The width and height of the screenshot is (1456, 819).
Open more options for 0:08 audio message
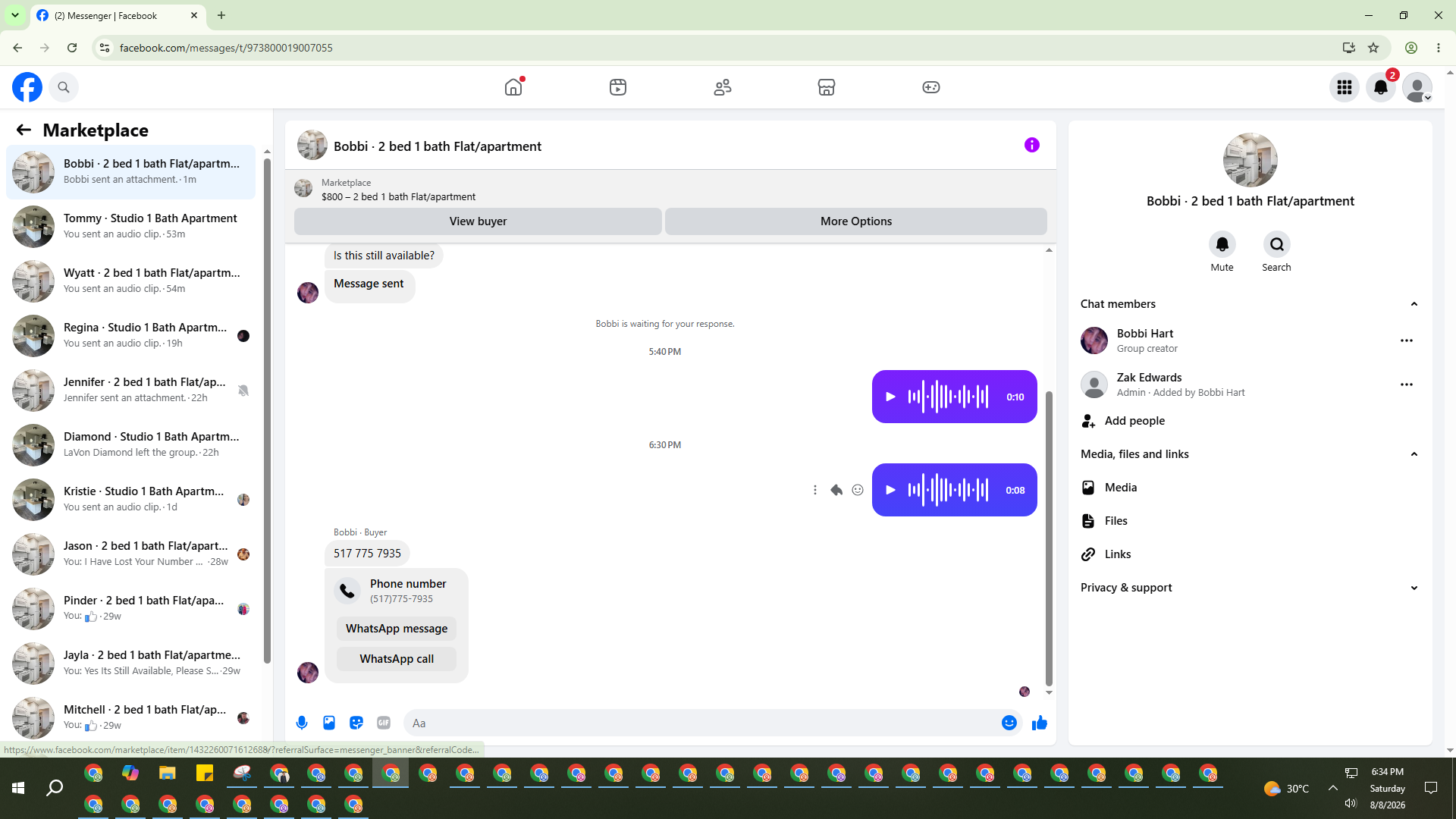click(x=815, y=490)
